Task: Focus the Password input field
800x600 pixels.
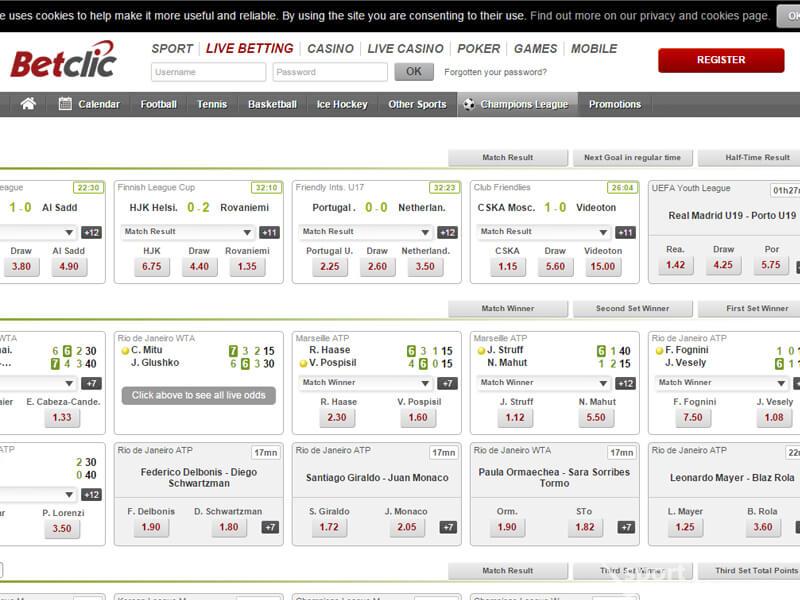Action: pos(330,72)
